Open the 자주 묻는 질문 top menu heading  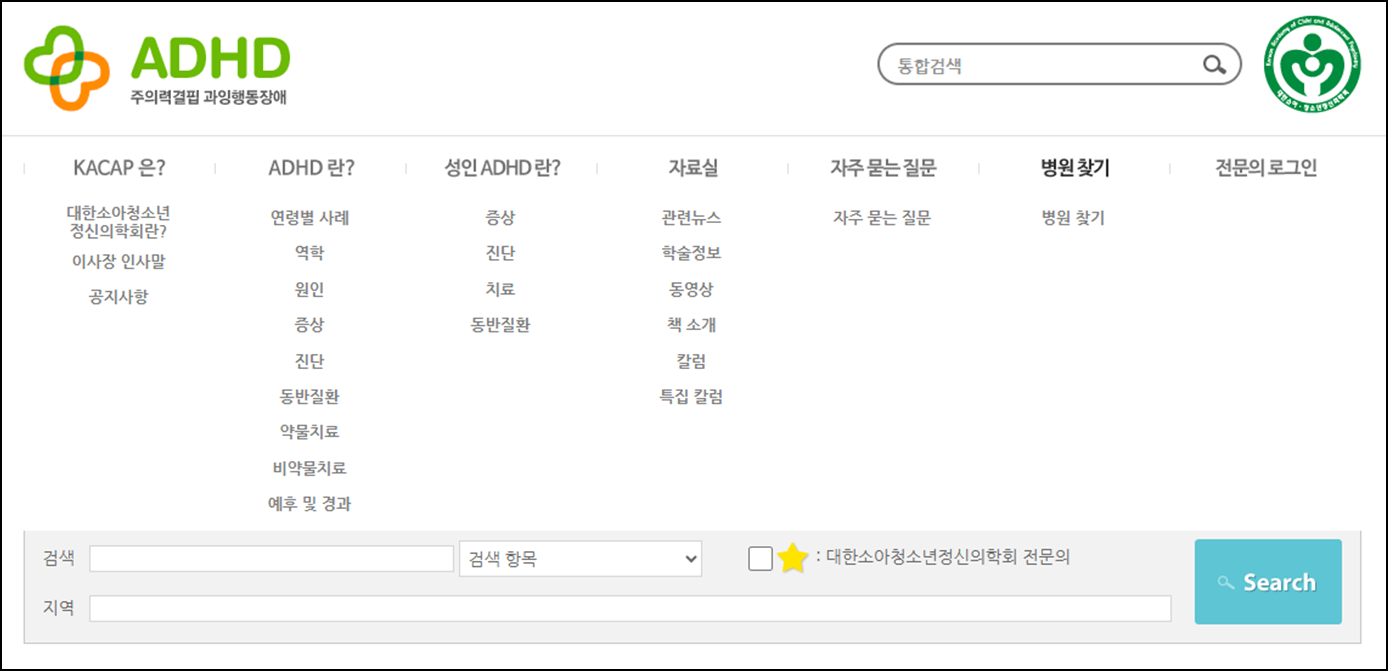[883, 168]
